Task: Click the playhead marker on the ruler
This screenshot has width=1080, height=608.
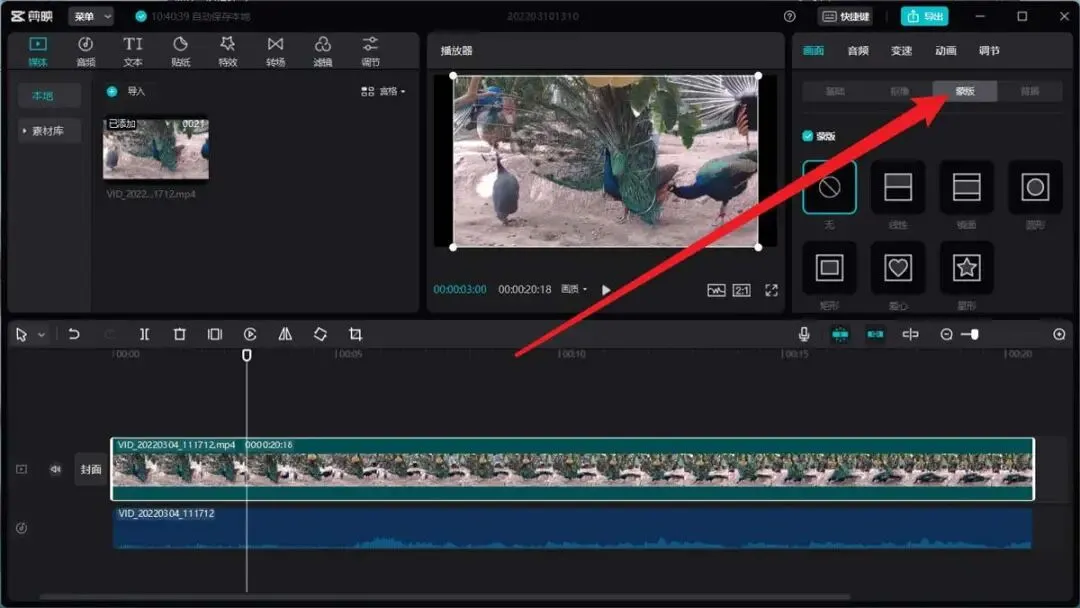Action: [x=247, y=355]
